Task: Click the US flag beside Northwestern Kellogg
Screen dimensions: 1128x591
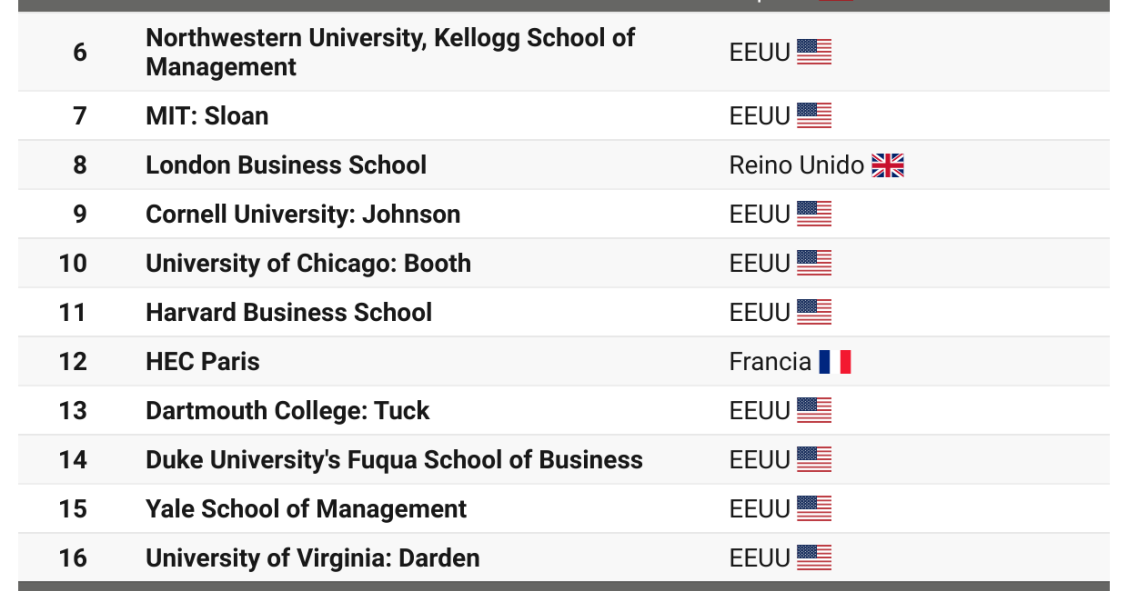Action: (814, 52)
